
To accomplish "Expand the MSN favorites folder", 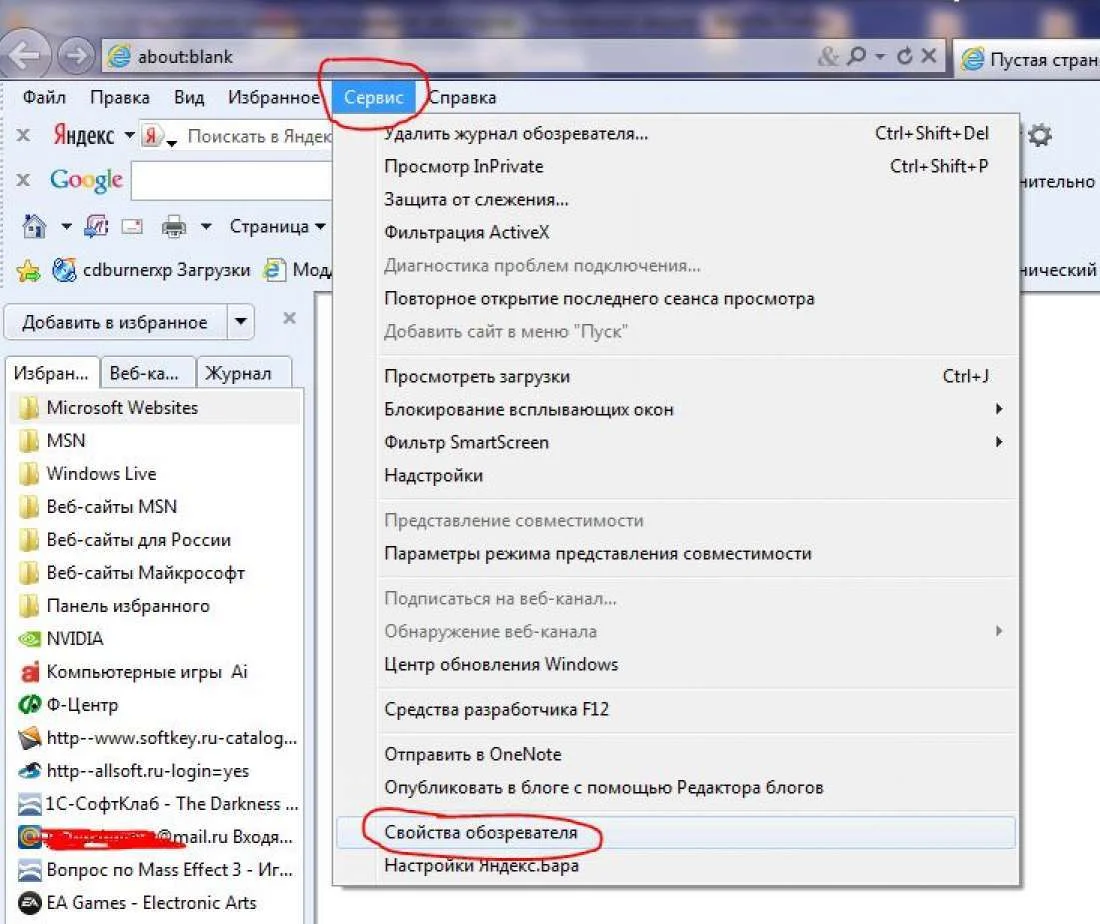I will coord(52,441).
